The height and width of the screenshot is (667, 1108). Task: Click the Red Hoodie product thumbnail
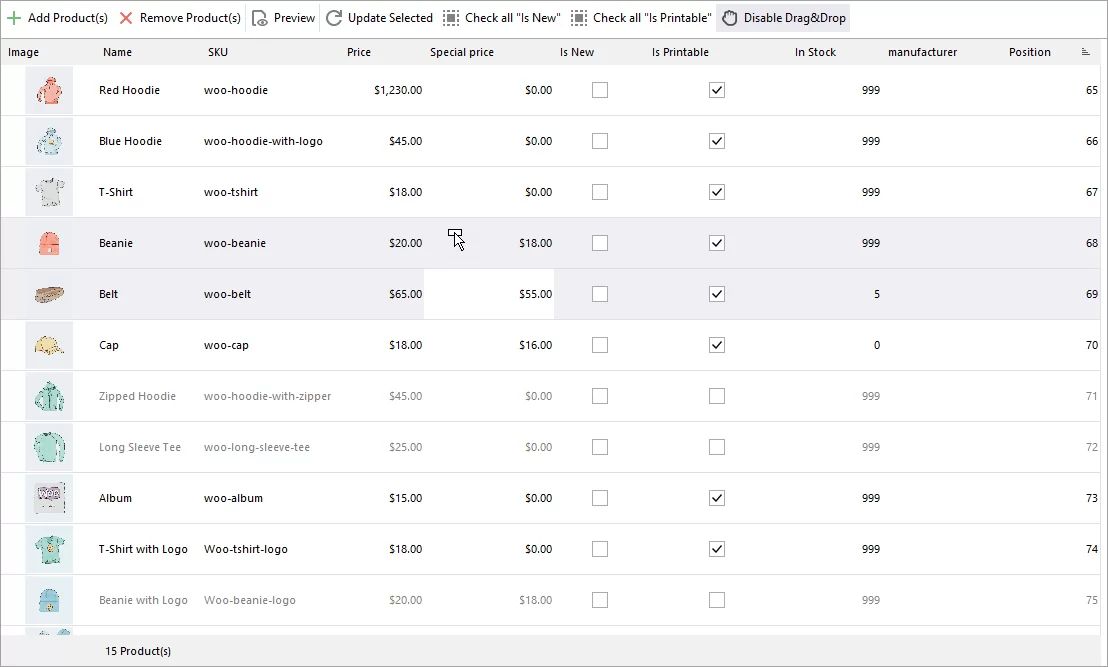(x=48, y=90)
